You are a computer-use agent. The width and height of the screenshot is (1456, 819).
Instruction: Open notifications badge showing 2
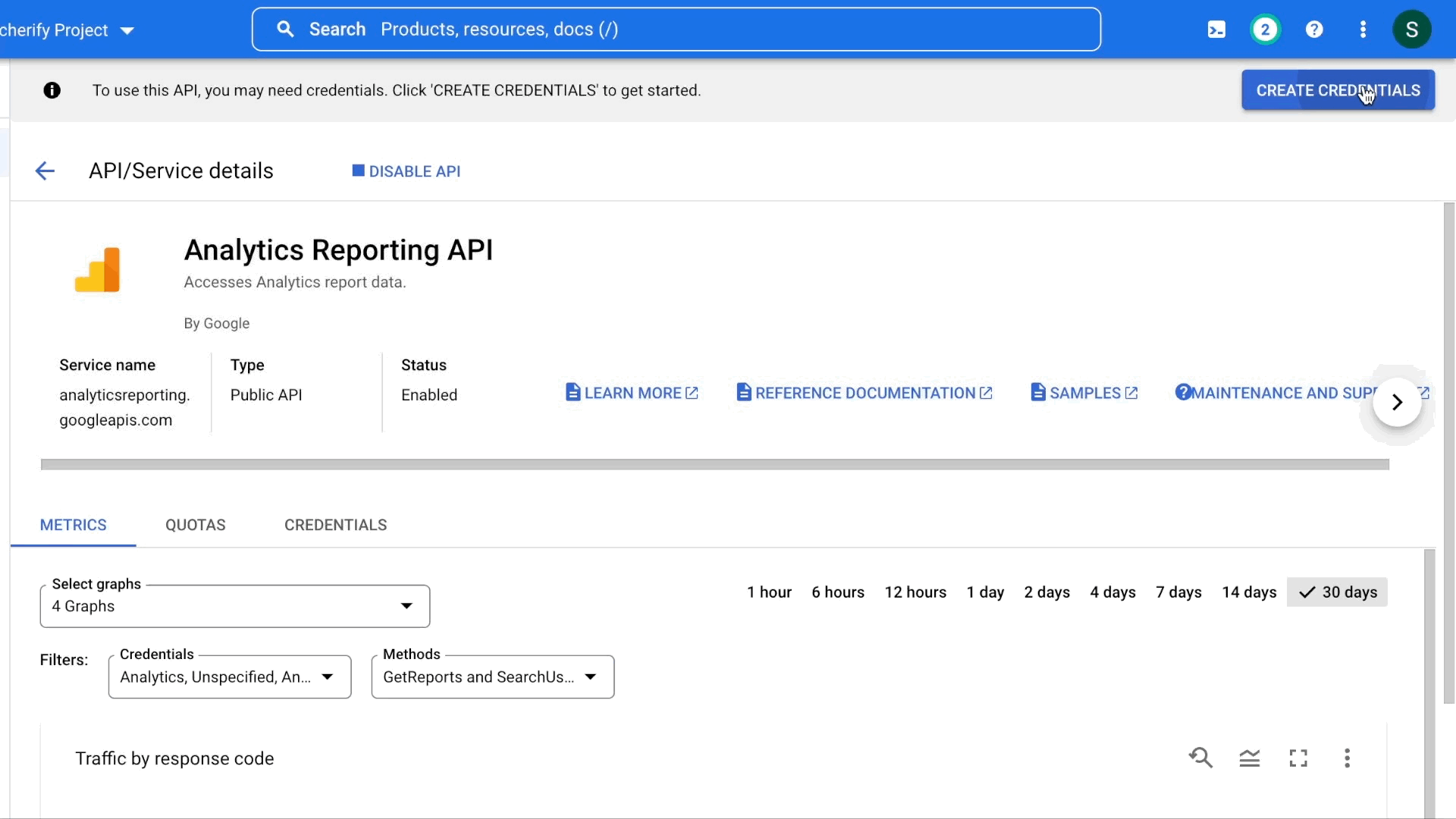coord(1265,30)
